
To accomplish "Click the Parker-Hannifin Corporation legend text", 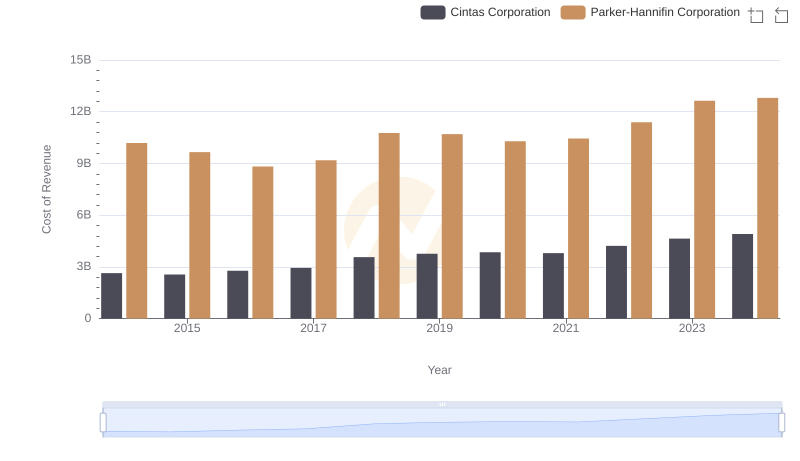I will pyautogui.click(x=665, y=12).
